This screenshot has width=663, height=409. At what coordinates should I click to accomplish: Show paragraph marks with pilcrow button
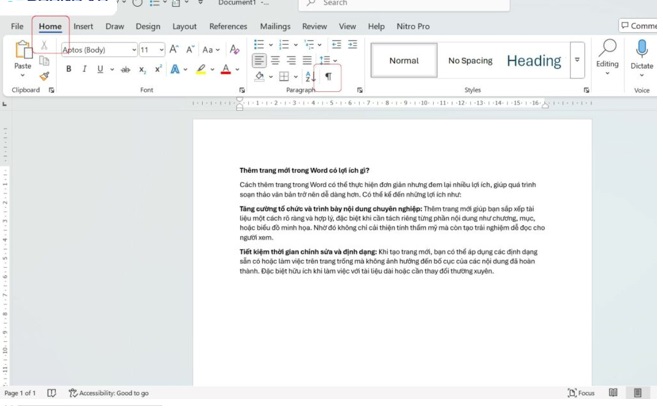(x=328, y=77)
